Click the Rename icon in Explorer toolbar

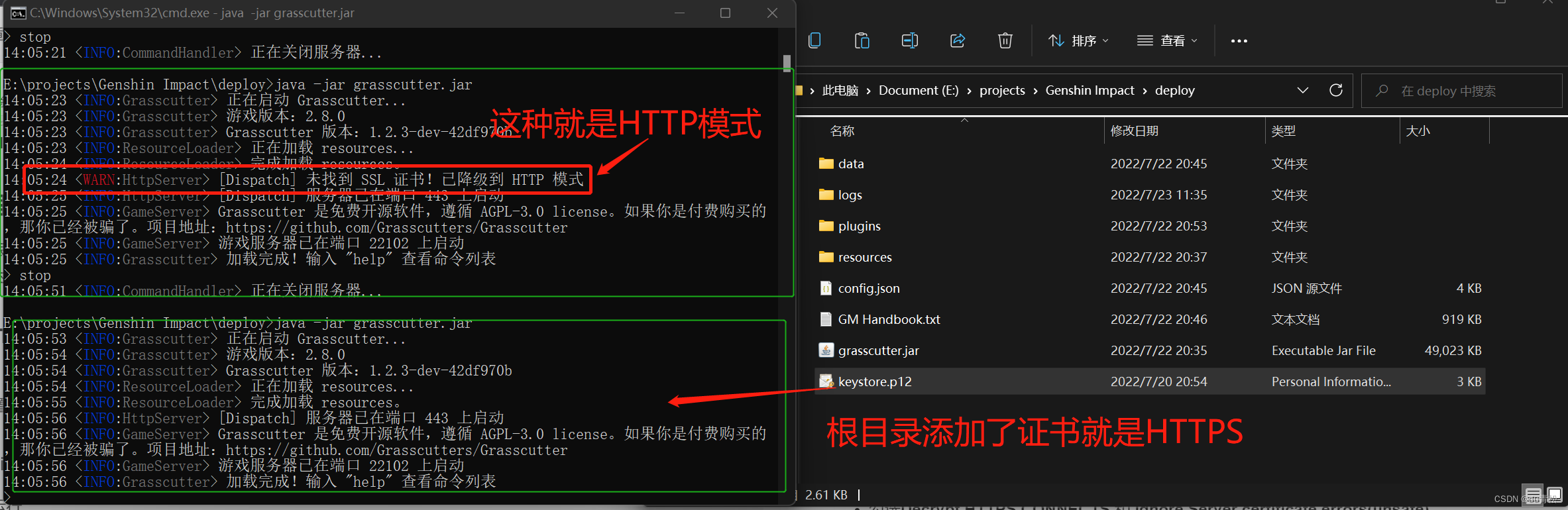pyautogui.click(x=910, y=40)
